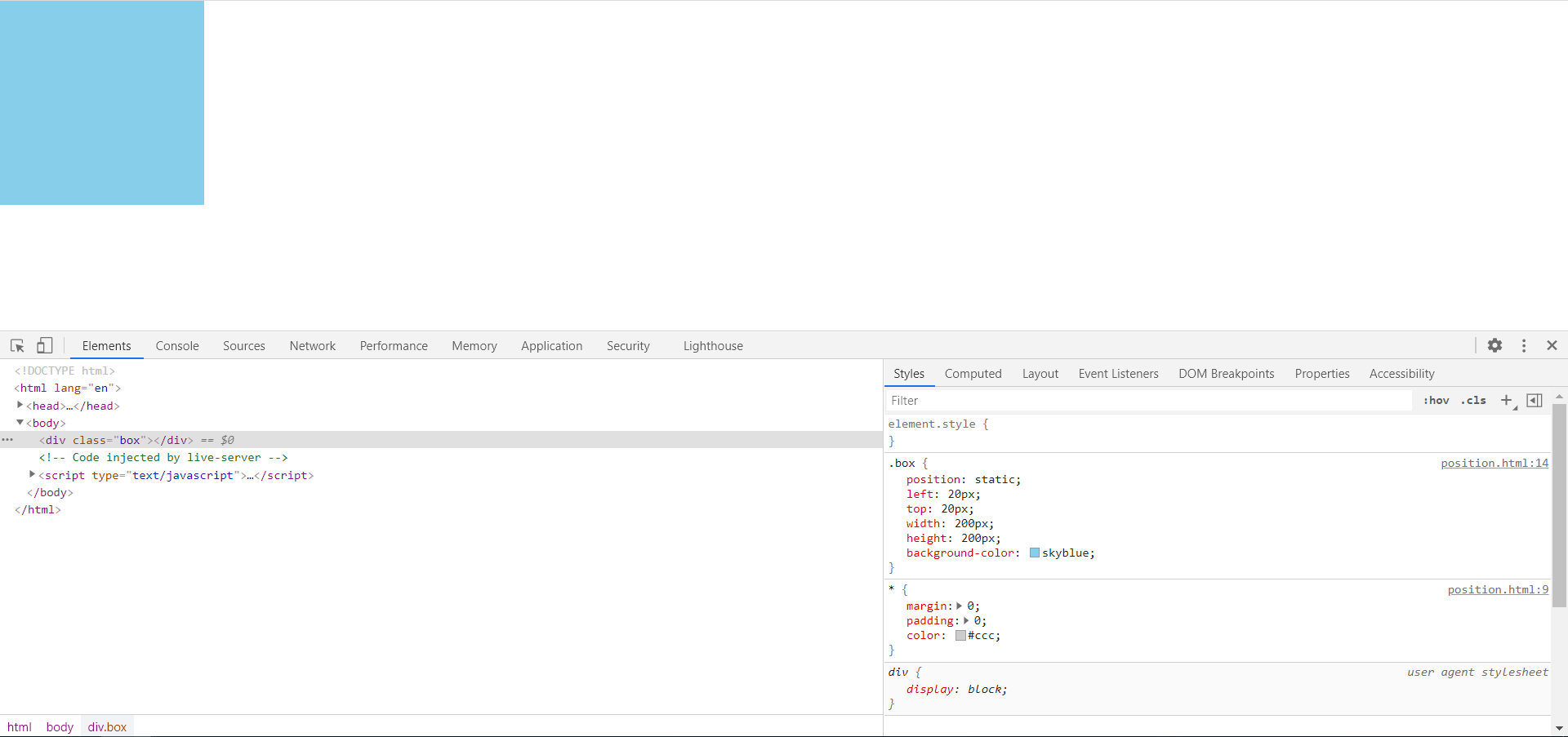Expand the script element node

[32, 474]
